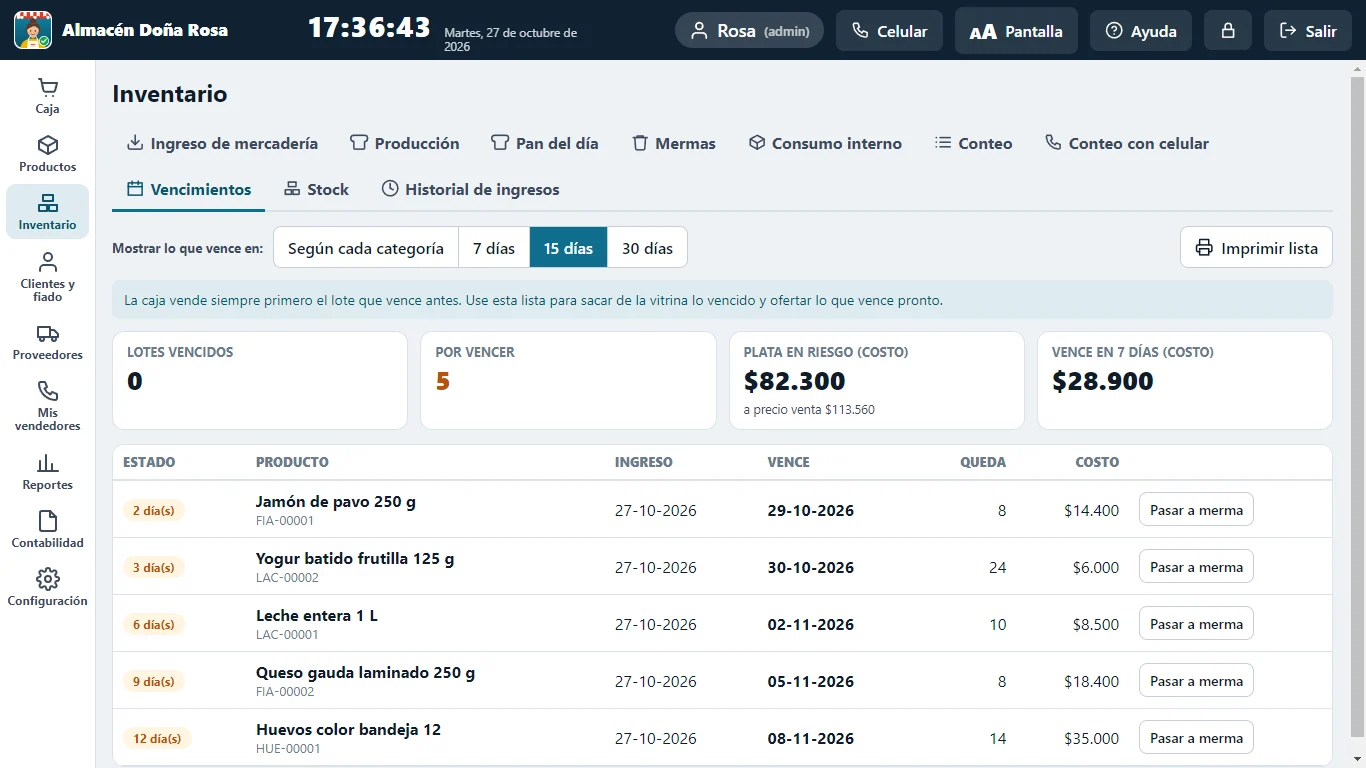
Task: Click the Salir logout button
Action: [1308, 31]
